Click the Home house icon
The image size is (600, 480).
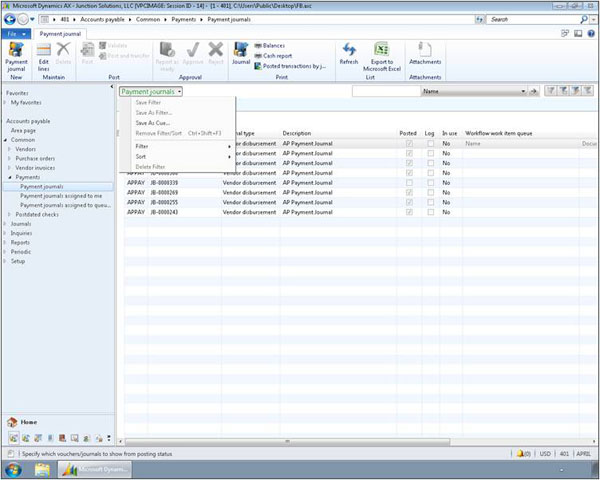[12, 422]
